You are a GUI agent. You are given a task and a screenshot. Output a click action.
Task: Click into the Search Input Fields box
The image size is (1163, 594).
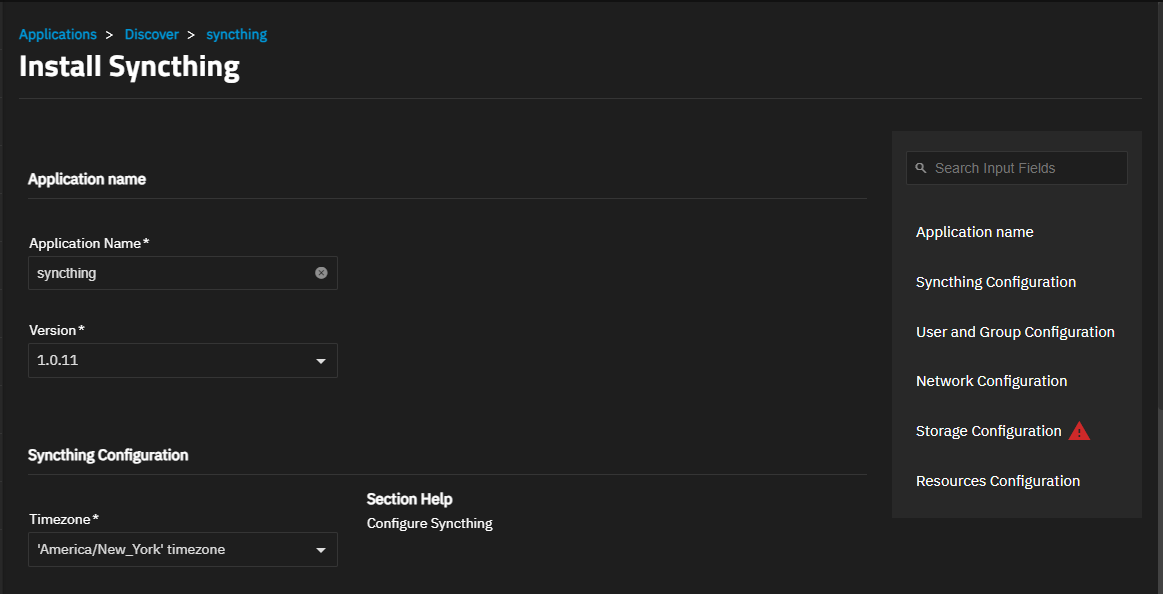point(1017,168)
